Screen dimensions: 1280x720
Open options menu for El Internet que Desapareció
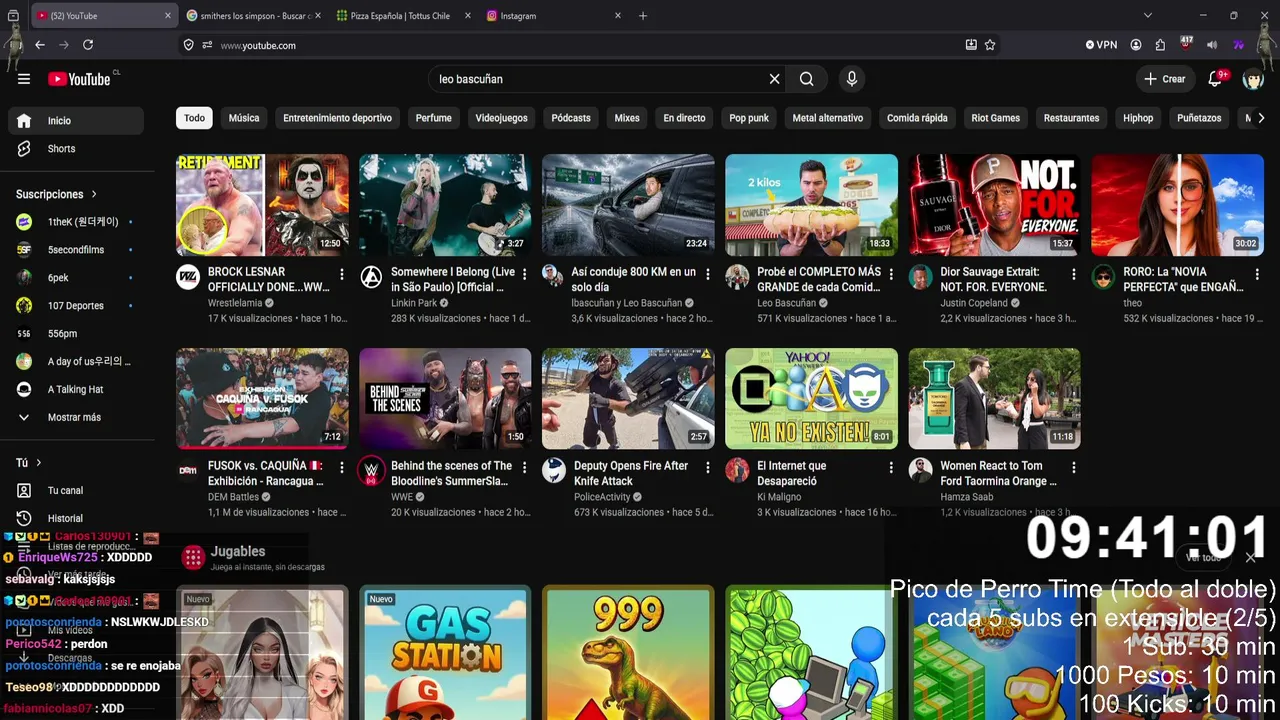(891, 468)
